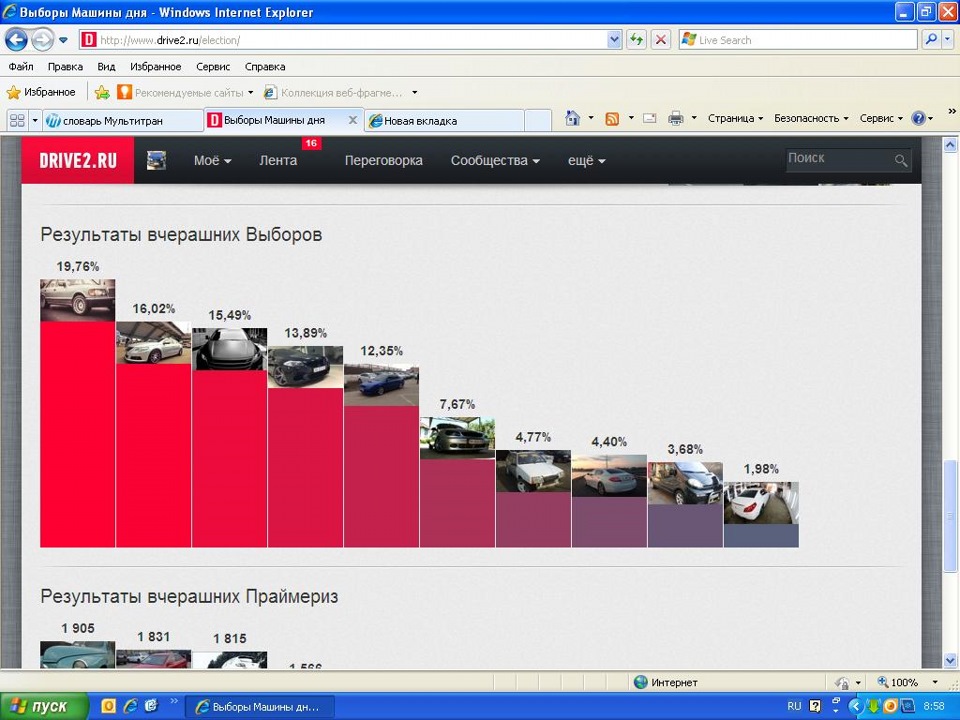Open the 12,35% blue car photo
The height and width of the screenshot is (720, 960).
(381, 384)
